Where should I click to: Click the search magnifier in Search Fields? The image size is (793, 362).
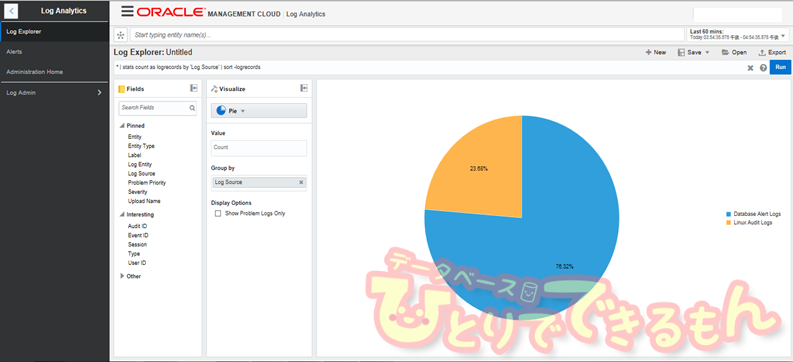(x=192, y=108)
